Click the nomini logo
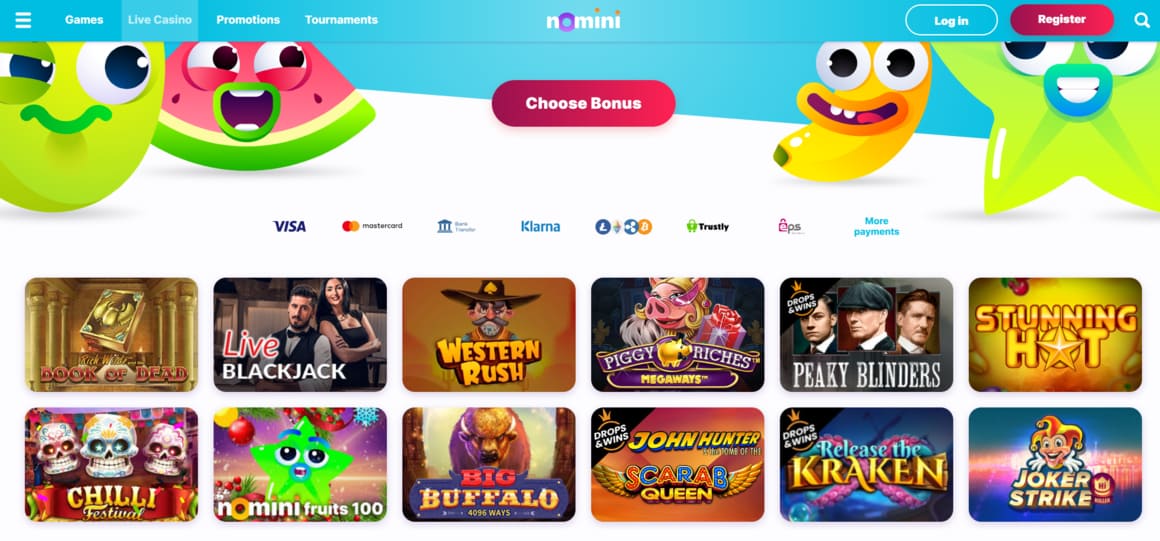1160x541 pixels. [583, 20]
